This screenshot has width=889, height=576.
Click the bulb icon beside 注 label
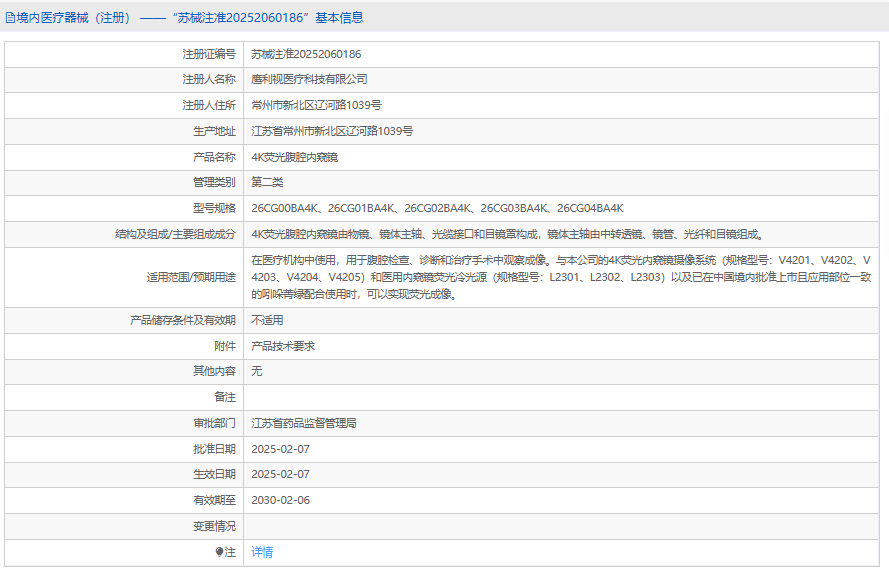pos(219,552)
